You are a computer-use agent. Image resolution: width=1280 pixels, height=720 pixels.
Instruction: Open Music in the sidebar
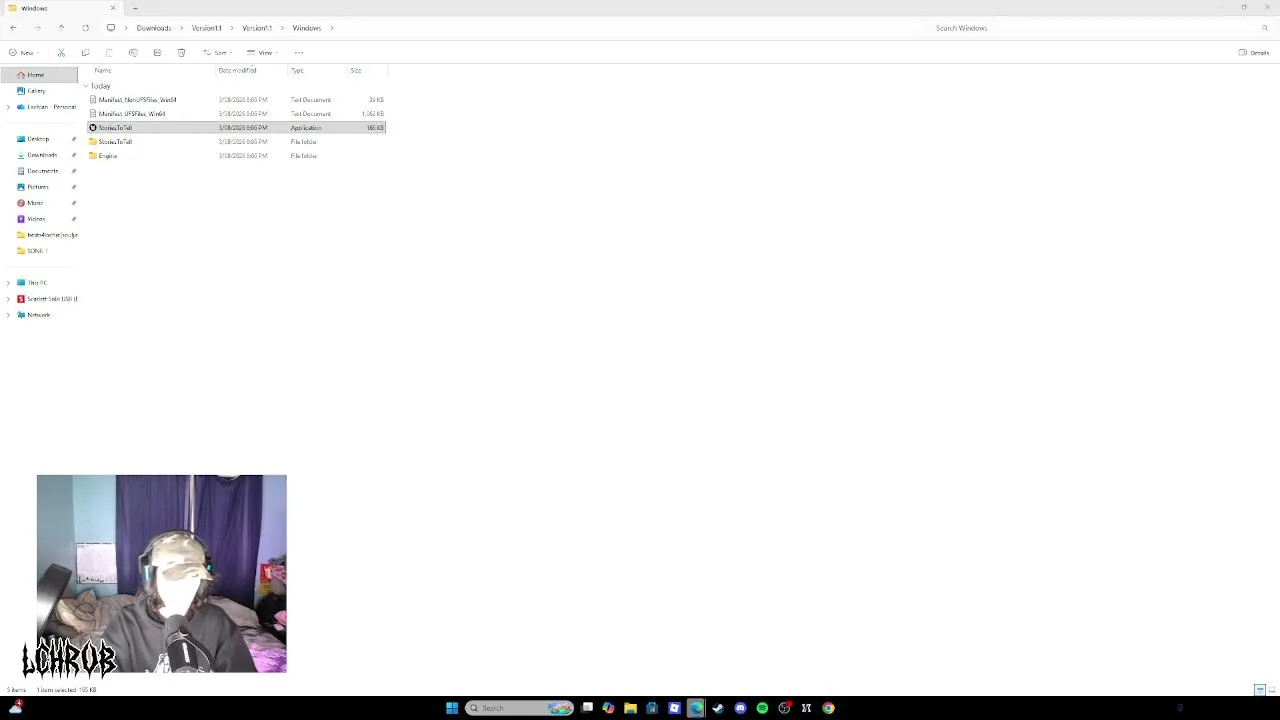click(35, 203)
